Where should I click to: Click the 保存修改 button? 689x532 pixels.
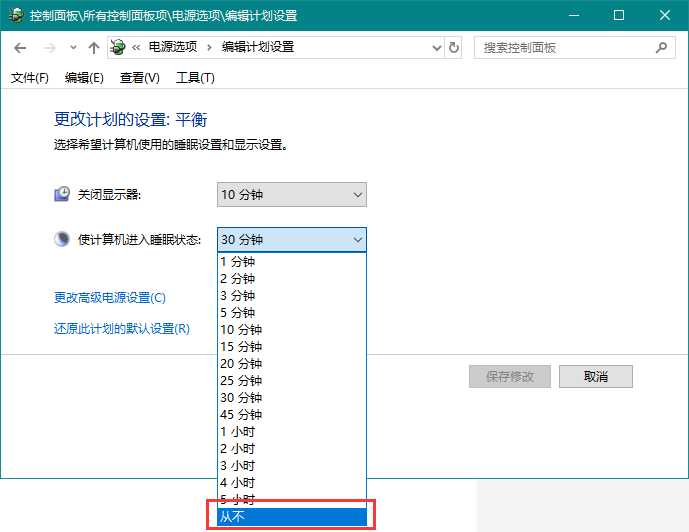[x=510, y=376]
